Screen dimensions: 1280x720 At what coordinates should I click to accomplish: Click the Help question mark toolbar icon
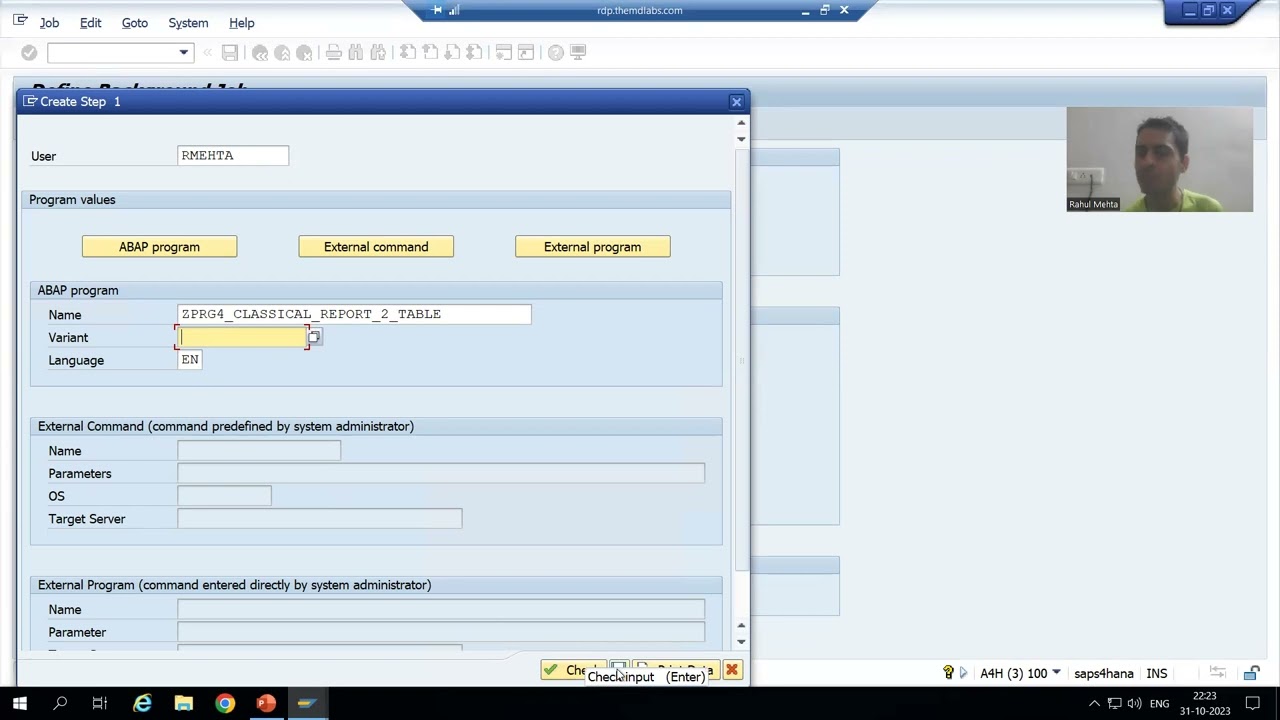point(556,52)
